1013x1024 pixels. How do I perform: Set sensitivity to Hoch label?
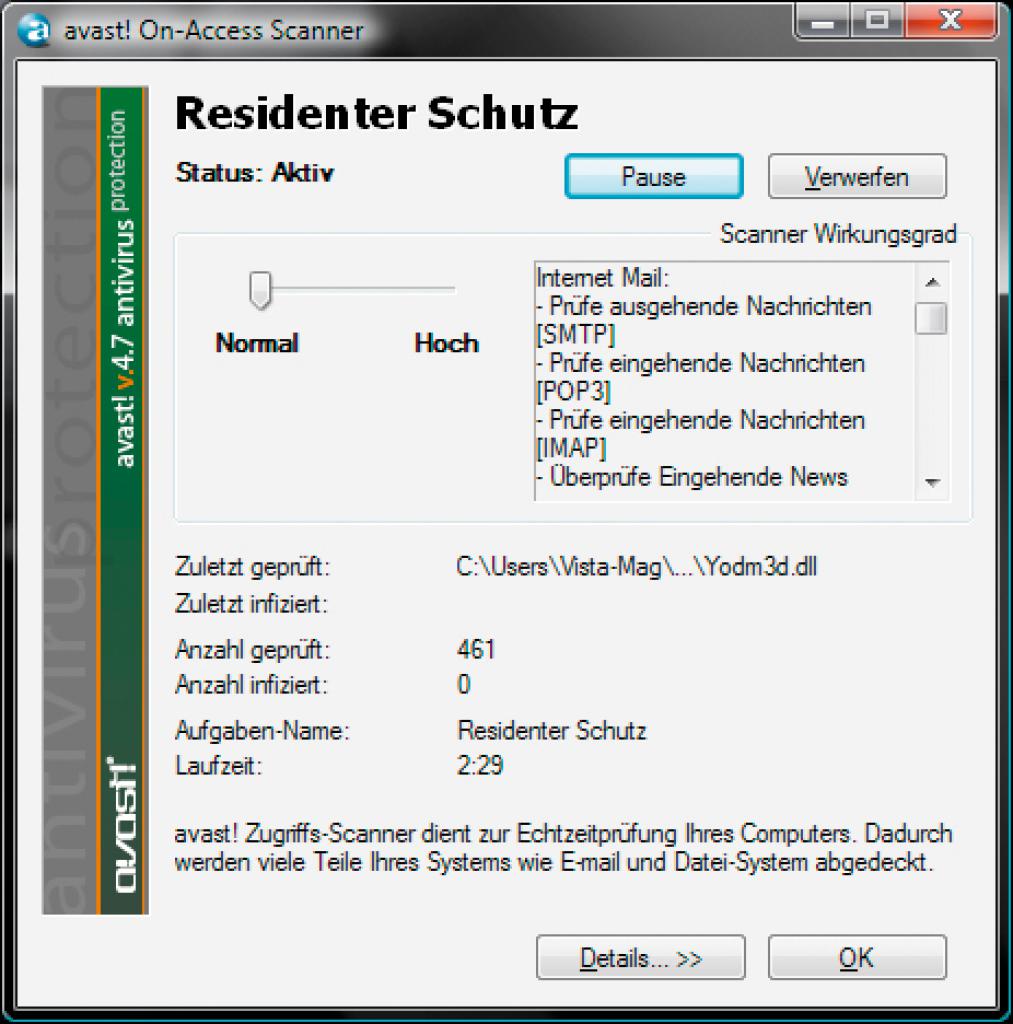pos(447,343)
